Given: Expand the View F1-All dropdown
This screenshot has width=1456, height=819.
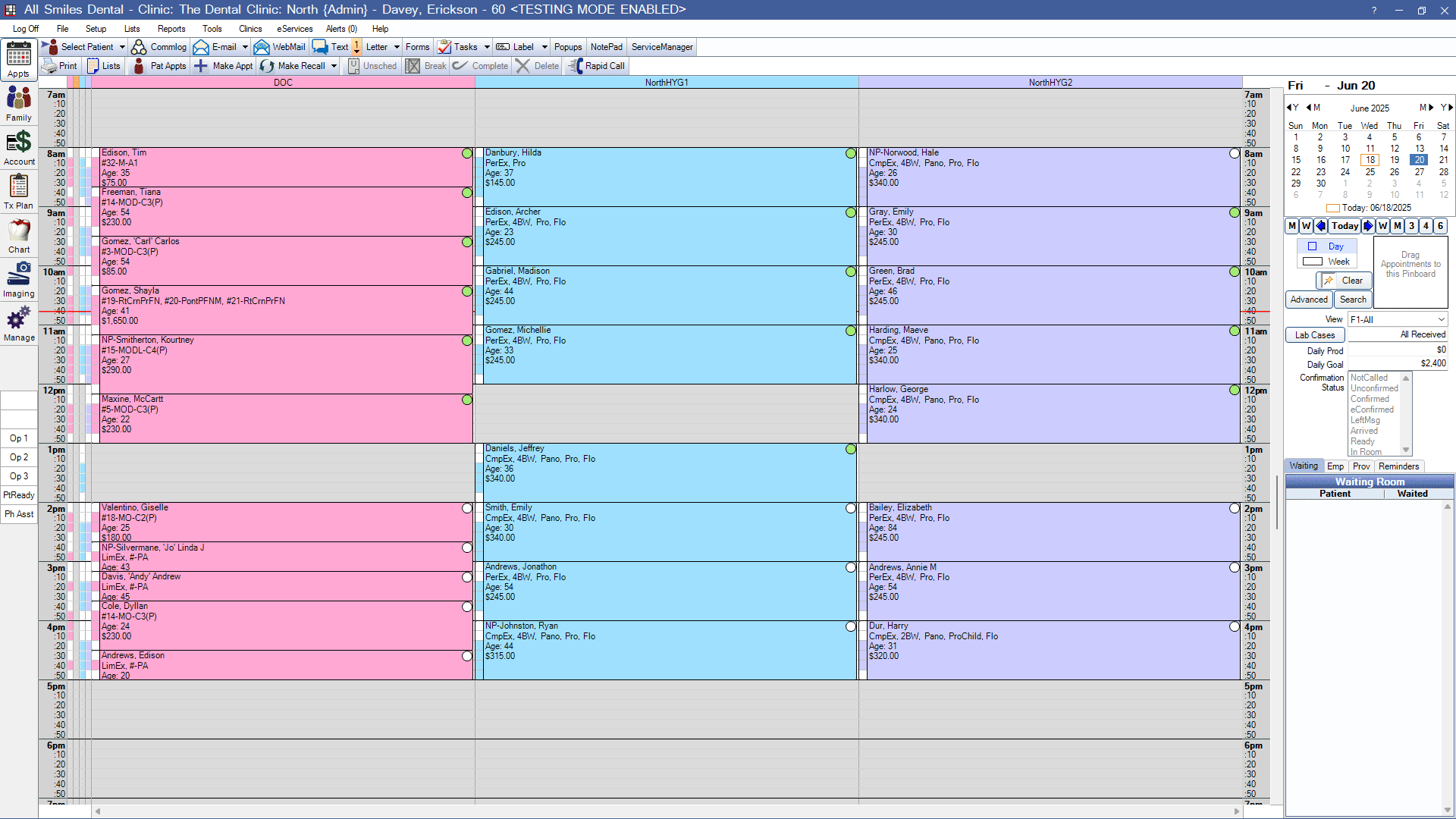Looking at the screenshot, I should click(x=1441, y=320).
